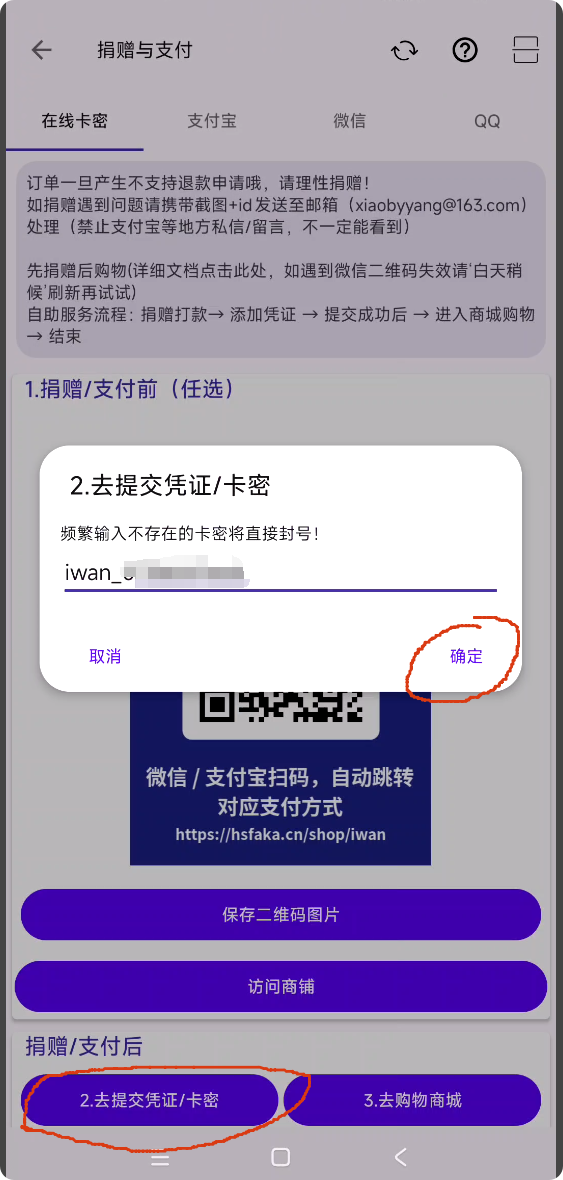Tap the 访问商铺 button
Viewport: 563px width, 1180px height.
[x=281, y=987]
